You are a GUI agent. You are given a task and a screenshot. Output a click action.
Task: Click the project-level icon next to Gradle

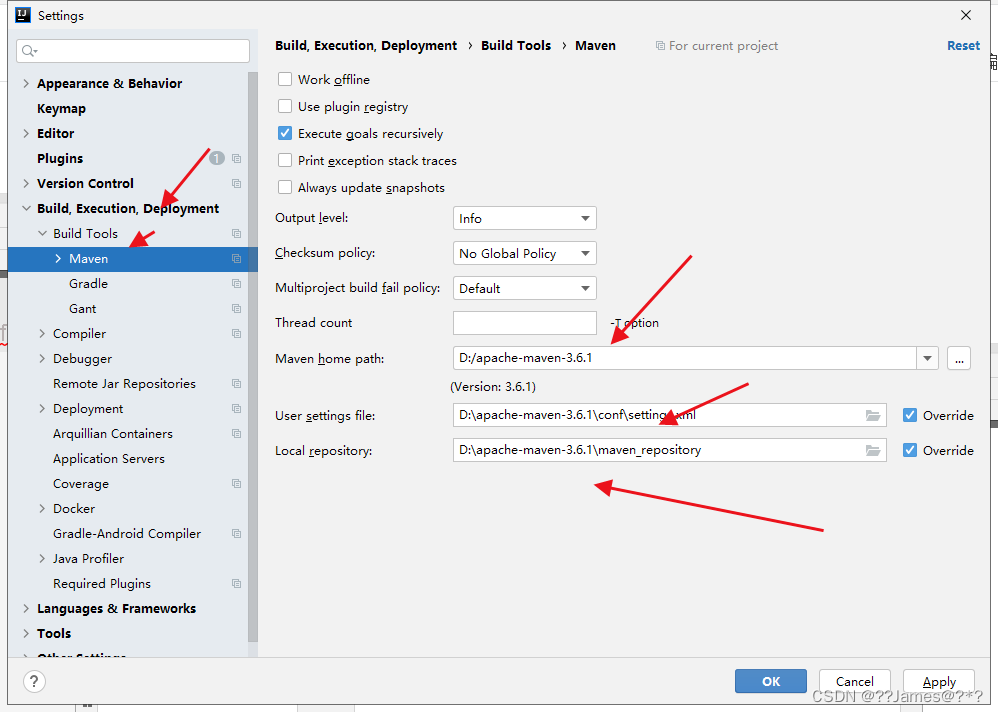[237, 283]
